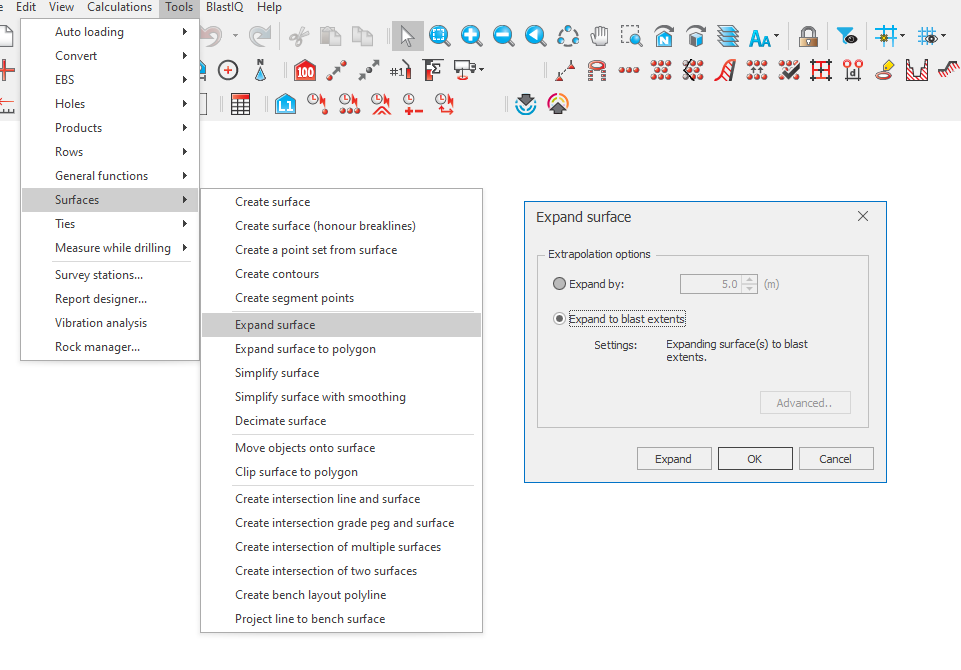This screenshot has width=961, height=670.
Task: Choose 'Create contours' from Surfaces submenu
Action: (341, 274)
